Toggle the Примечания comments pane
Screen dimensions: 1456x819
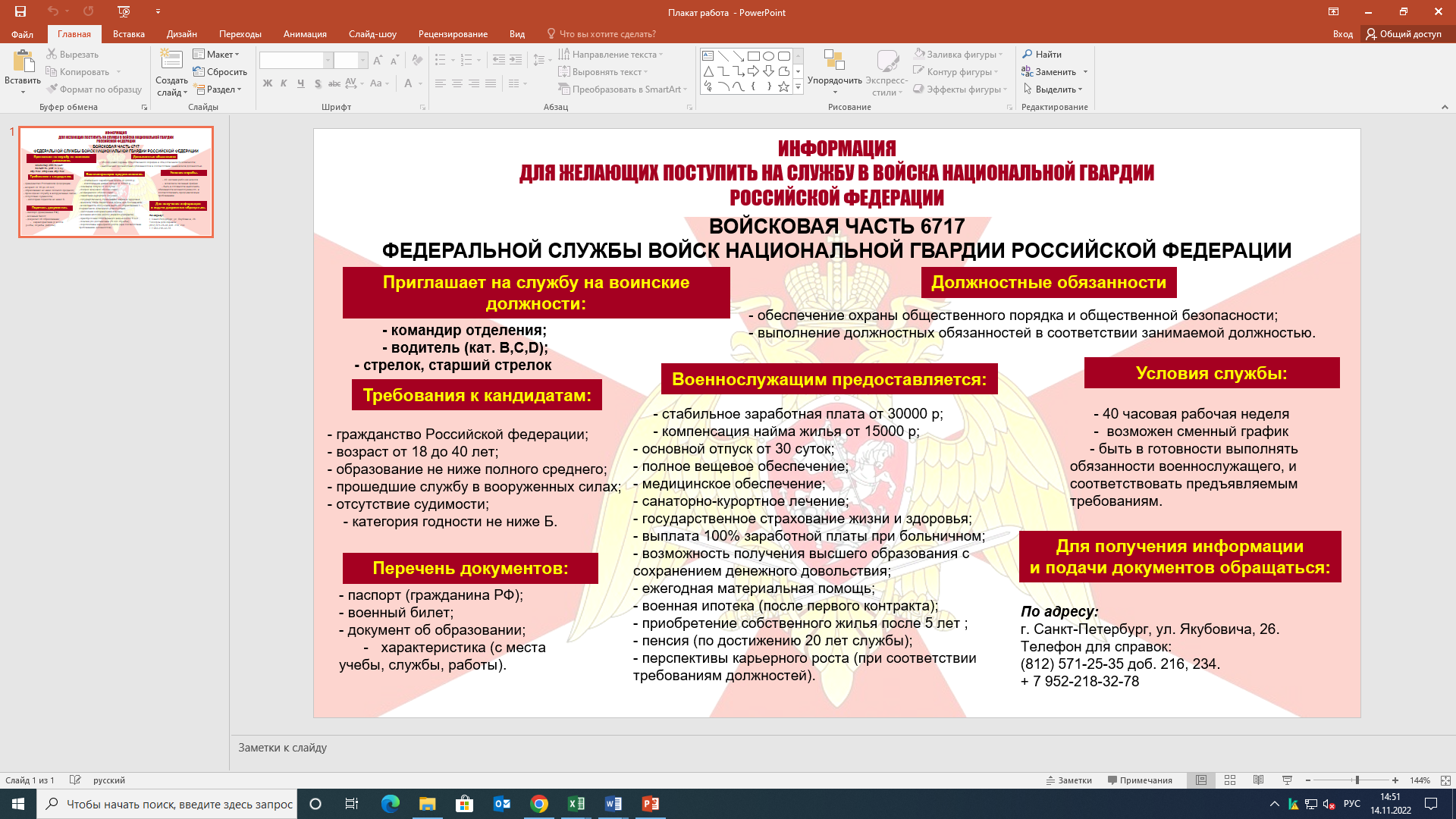[1140, 780]
